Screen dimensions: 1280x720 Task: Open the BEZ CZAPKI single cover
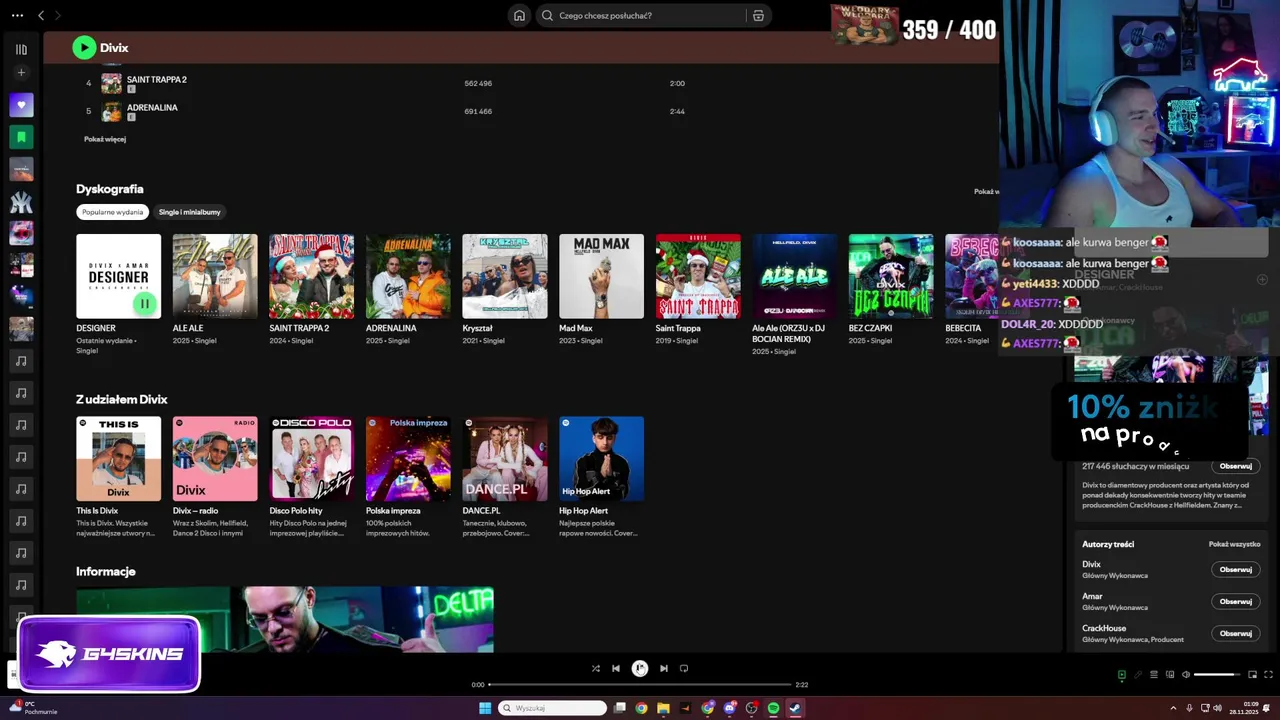(891, 276)
